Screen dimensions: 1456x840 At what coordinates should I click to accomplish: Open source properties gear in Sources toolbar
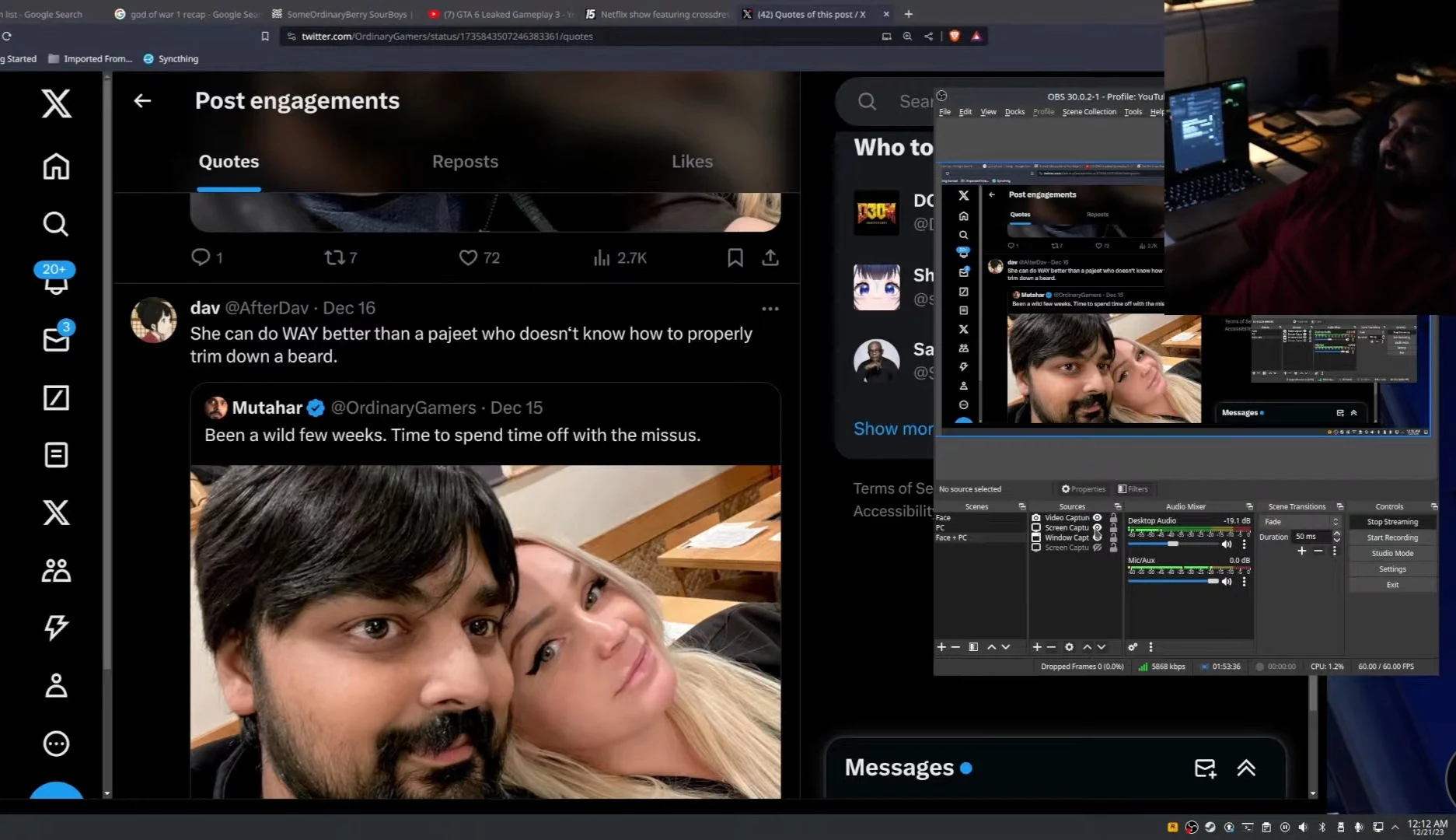click(1069, 647)
